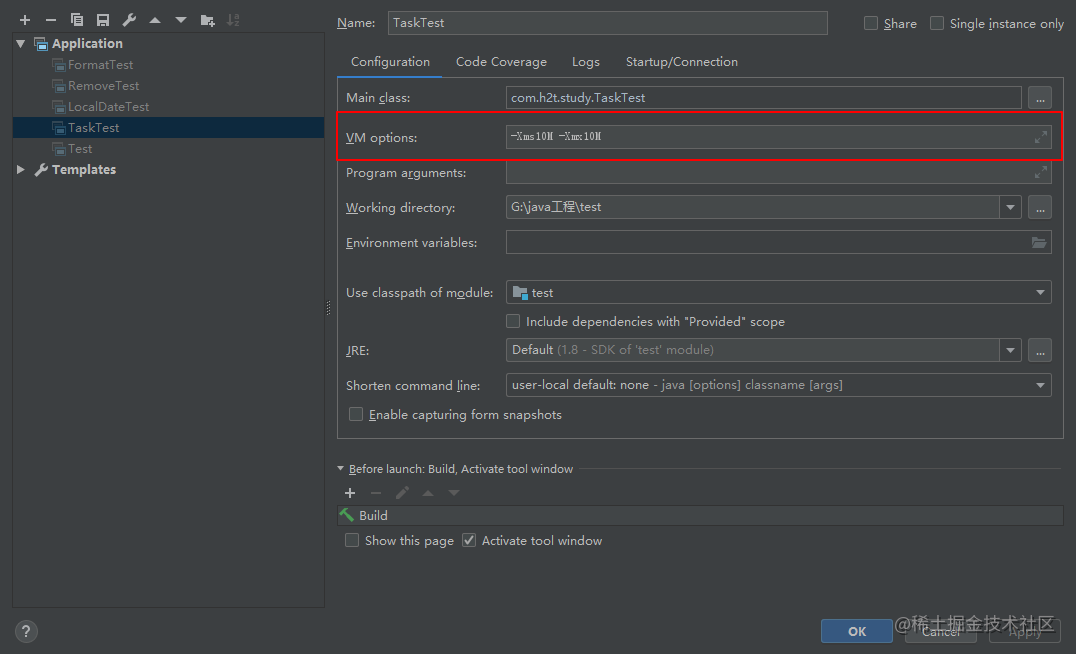Sort configurations alphabetically
Viewport: 1076px width, 654px height.
(x=233, y=21)
